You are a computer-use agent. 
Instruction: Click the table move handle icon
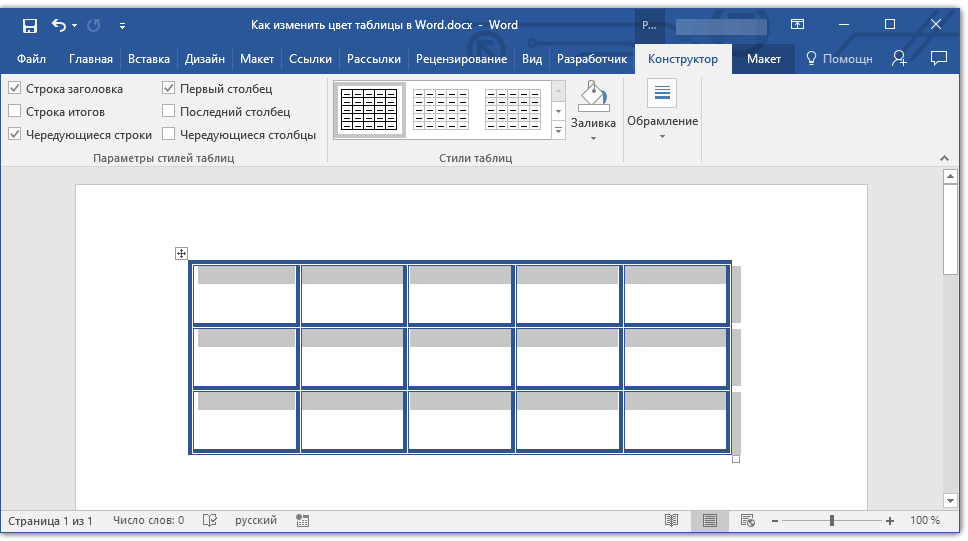181,254
